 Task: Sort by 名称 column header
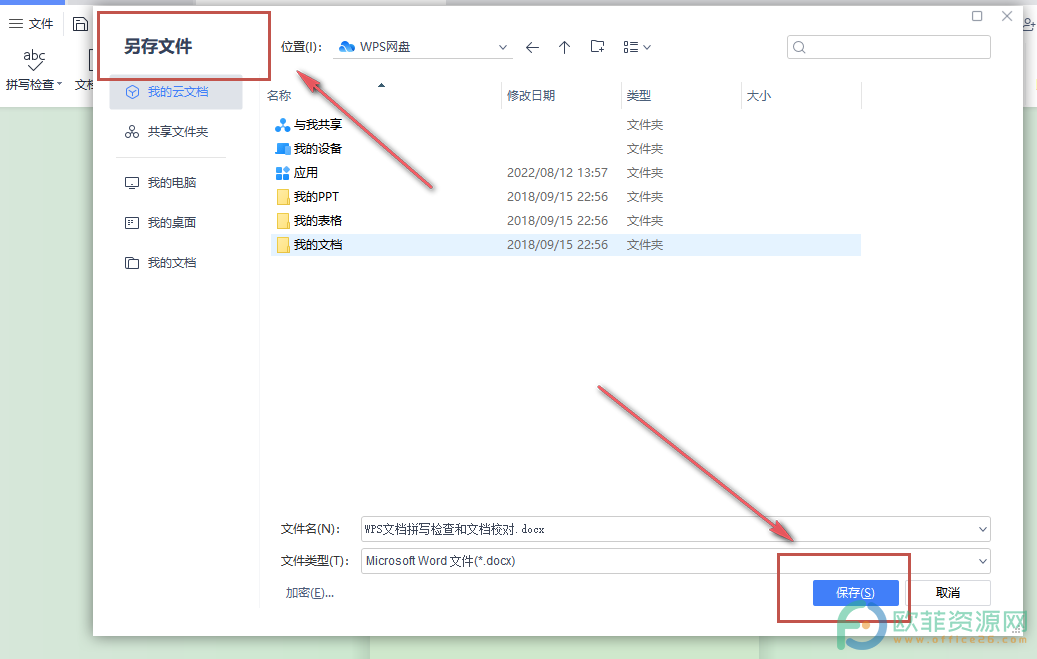279,96
